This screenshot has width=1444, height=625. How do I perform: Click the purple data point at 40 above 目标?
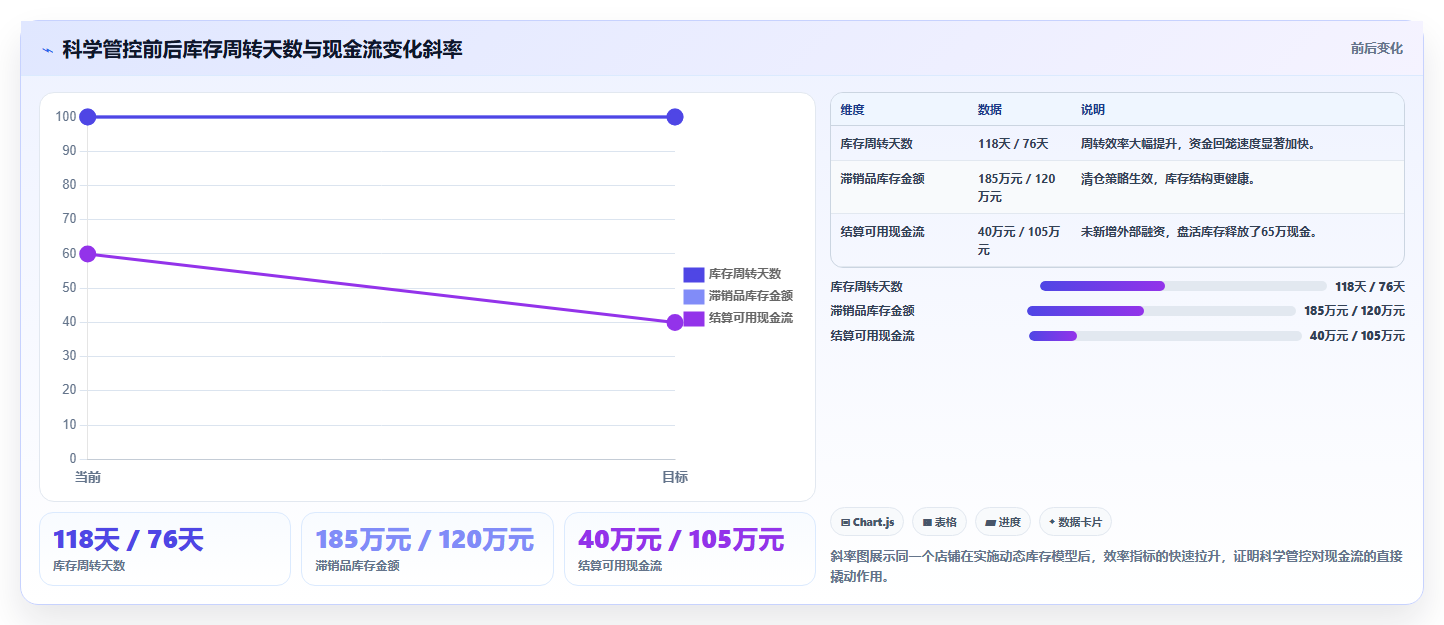click(x=675, y=322)
